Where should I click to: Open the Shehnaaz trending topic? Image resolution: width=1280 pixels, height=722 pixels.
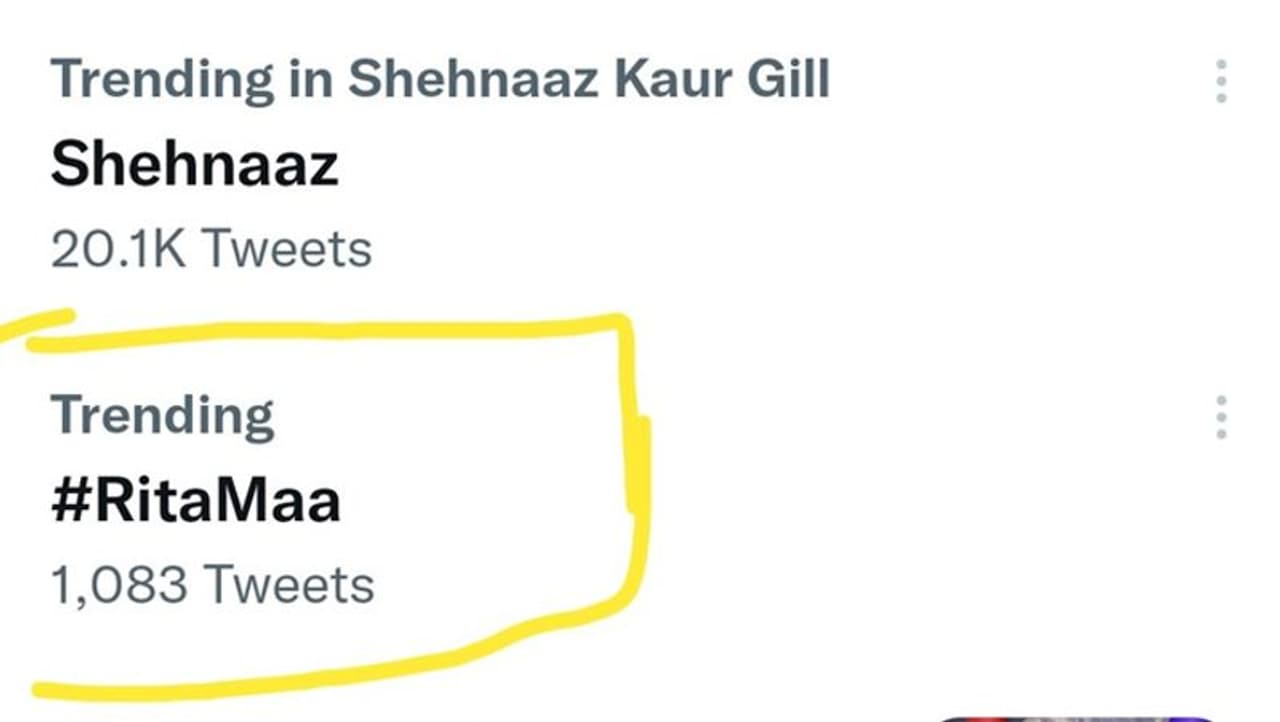[x=194, y=164]
